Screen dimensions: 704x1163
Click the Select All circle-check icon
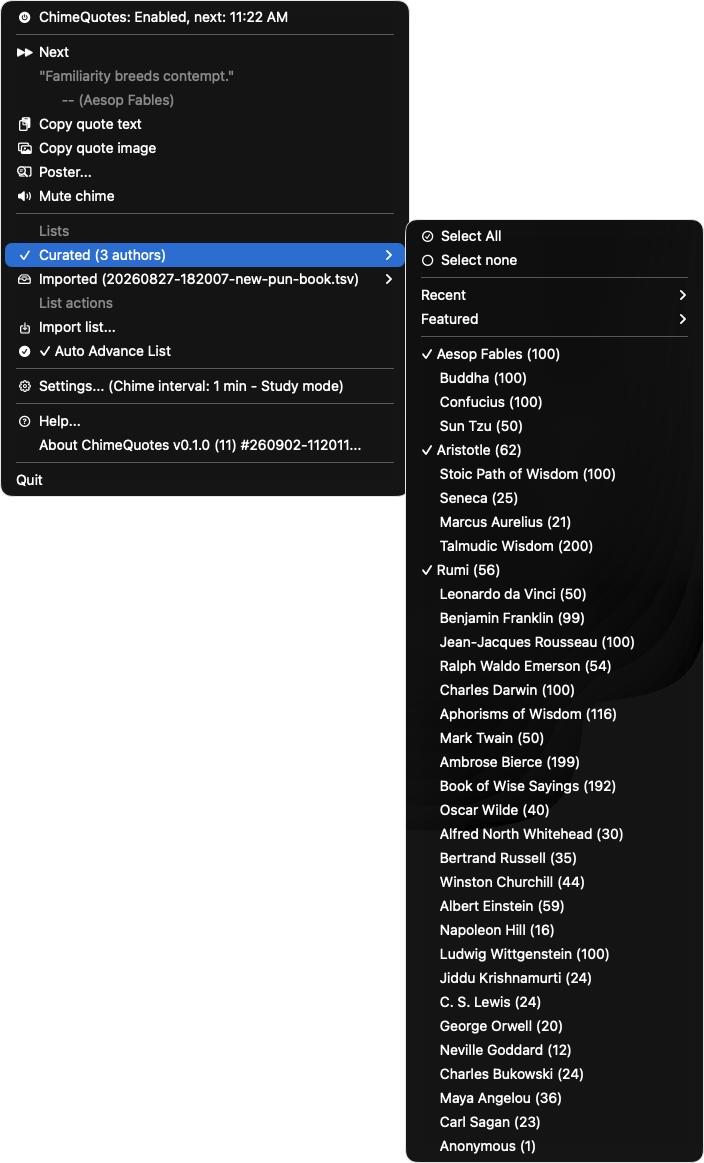point(427,237)
